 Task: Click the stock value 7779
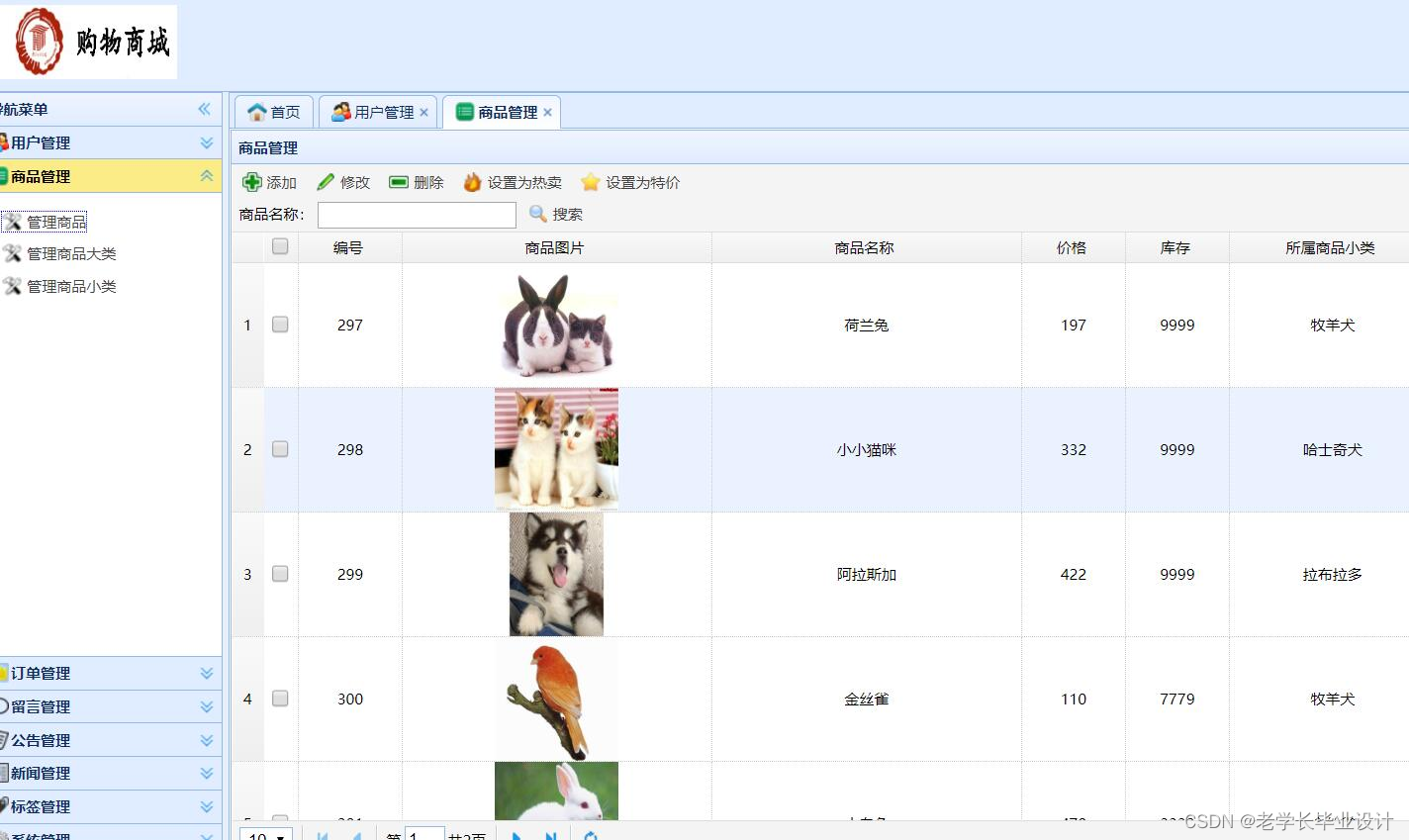pos(1177,699)
